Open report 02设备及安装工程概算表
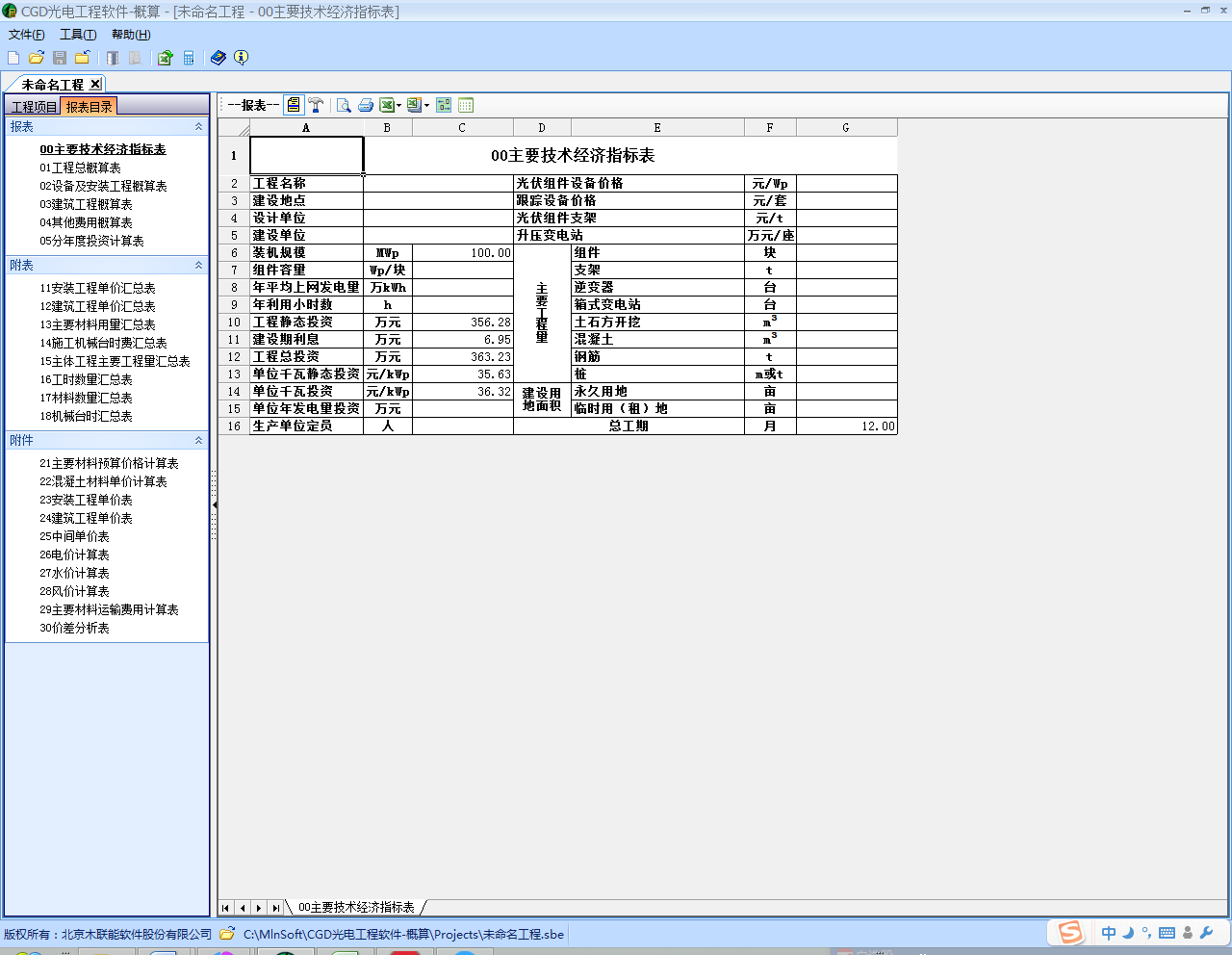Screen dimensions: 1232x955 (x=103, y=186)
